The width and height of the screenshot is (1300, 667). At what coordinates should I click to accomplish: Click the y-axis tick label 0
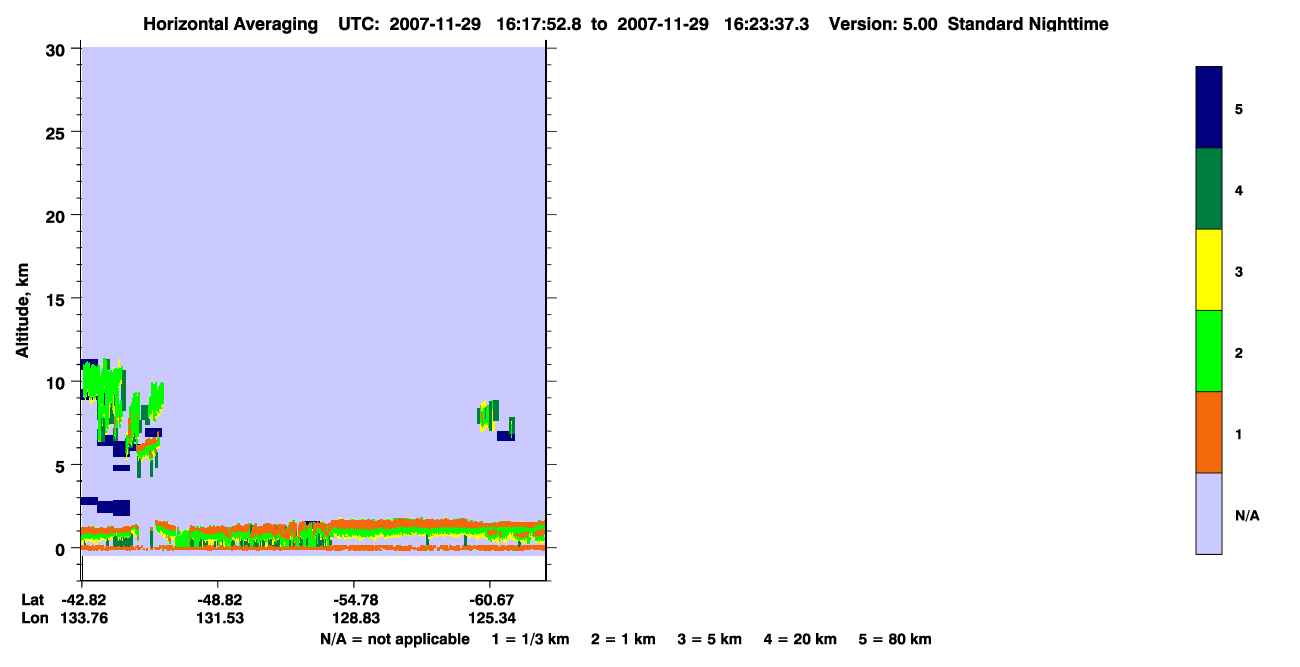coord(62,549)
